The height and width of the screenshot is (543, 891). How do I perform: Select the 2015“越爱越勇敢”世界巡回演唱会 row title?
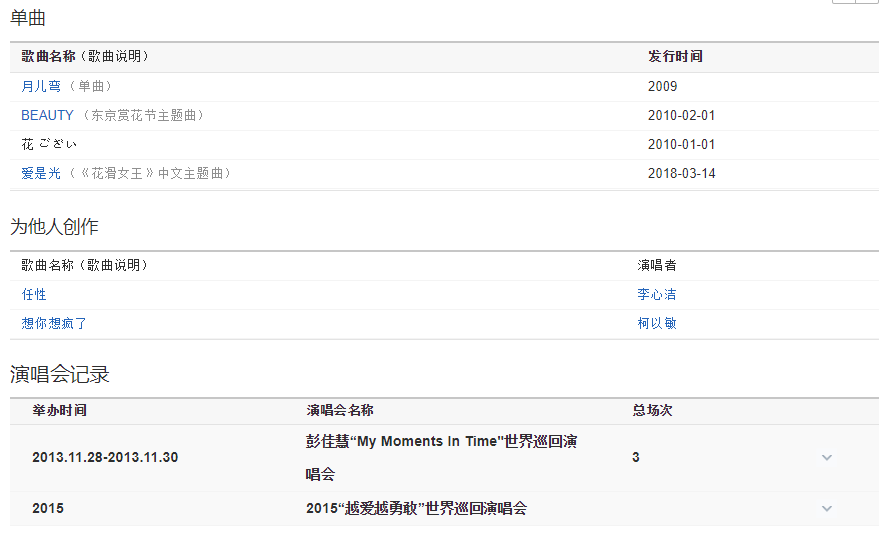pyautogui.click(x=416, y=509)
